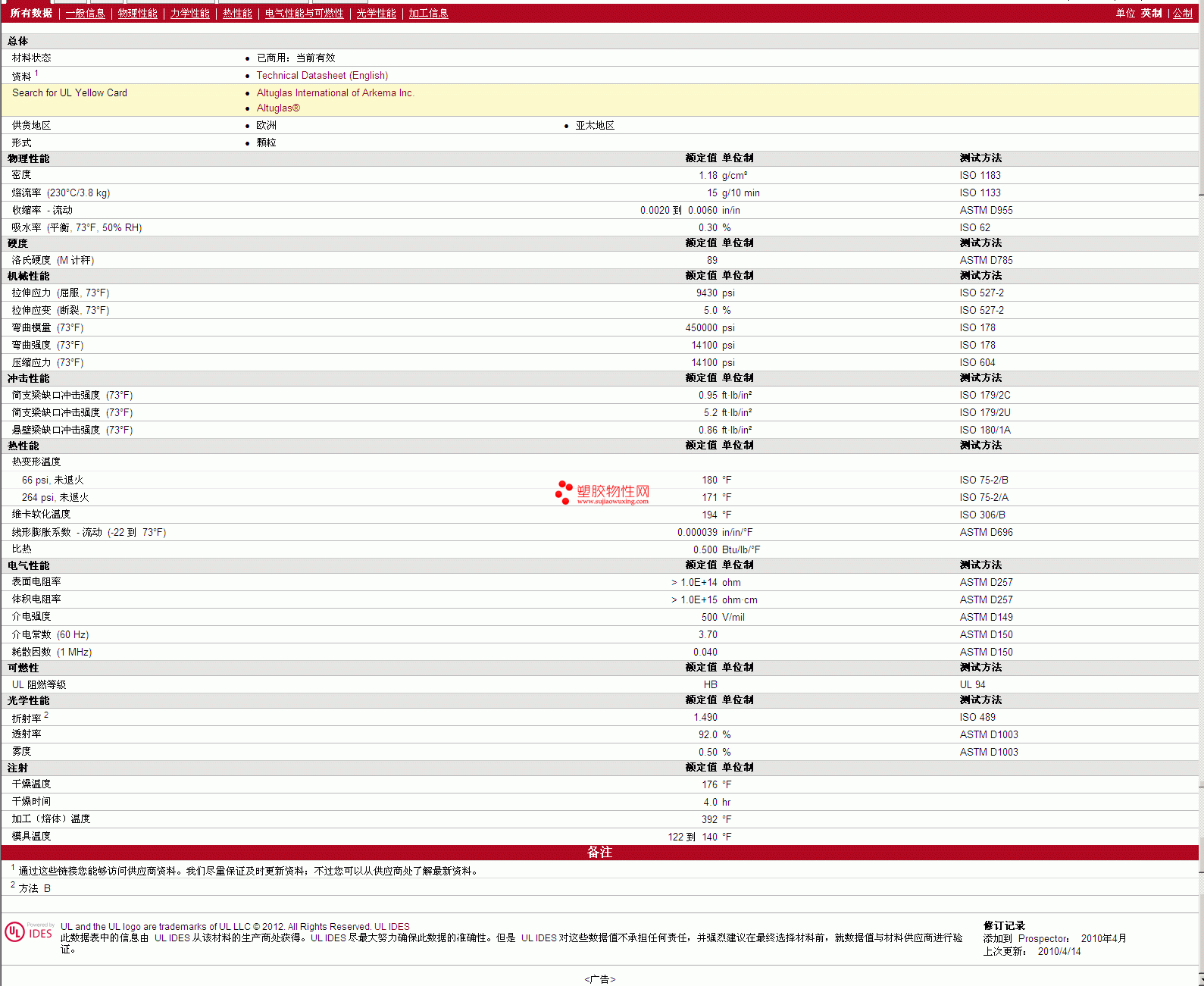Image resolution: width=1204 pixels, height=986 pixels.
Task: Click the 已商用：当前有效 status text
Action: click(296, 58)
